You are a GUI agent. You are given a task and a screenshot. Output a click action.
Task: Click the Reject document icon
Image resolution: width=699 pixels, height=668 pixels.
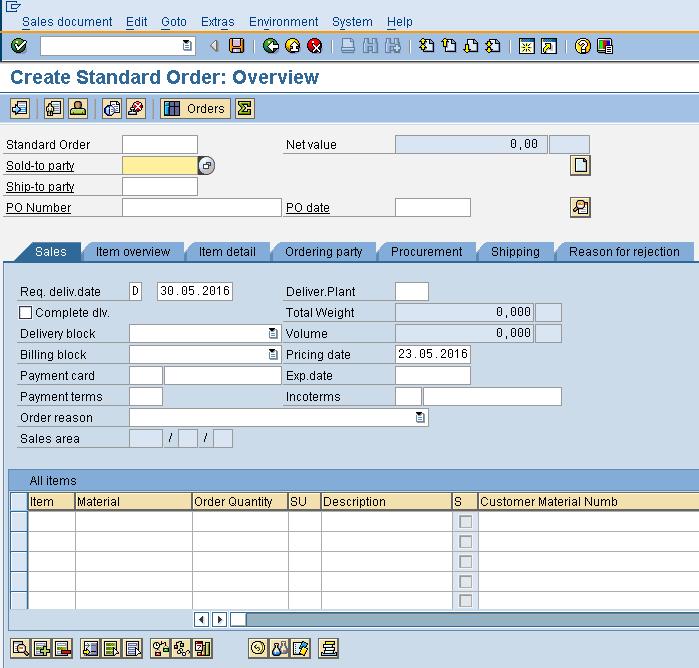[136, 108]
